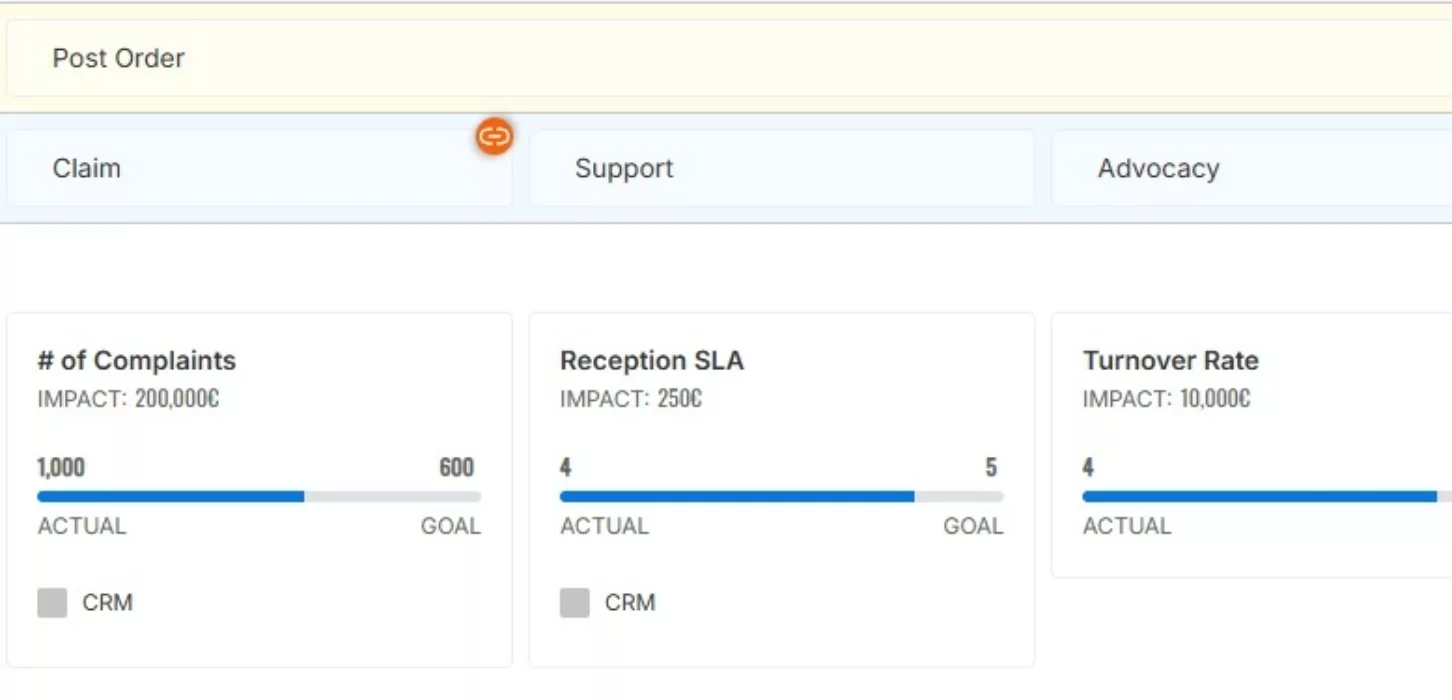Viewport: 1452px width, 700px height.
Task: Open the Advocacy stage
Action: [x=1250, y=168]
